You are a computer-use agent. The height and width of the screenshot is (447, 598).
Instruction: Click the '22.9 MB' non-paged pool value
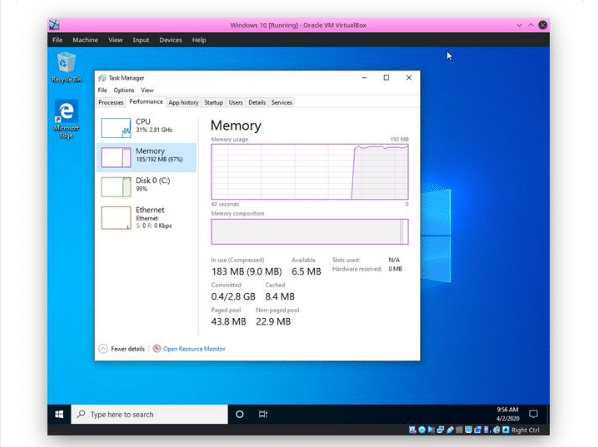tap(273, 322)
